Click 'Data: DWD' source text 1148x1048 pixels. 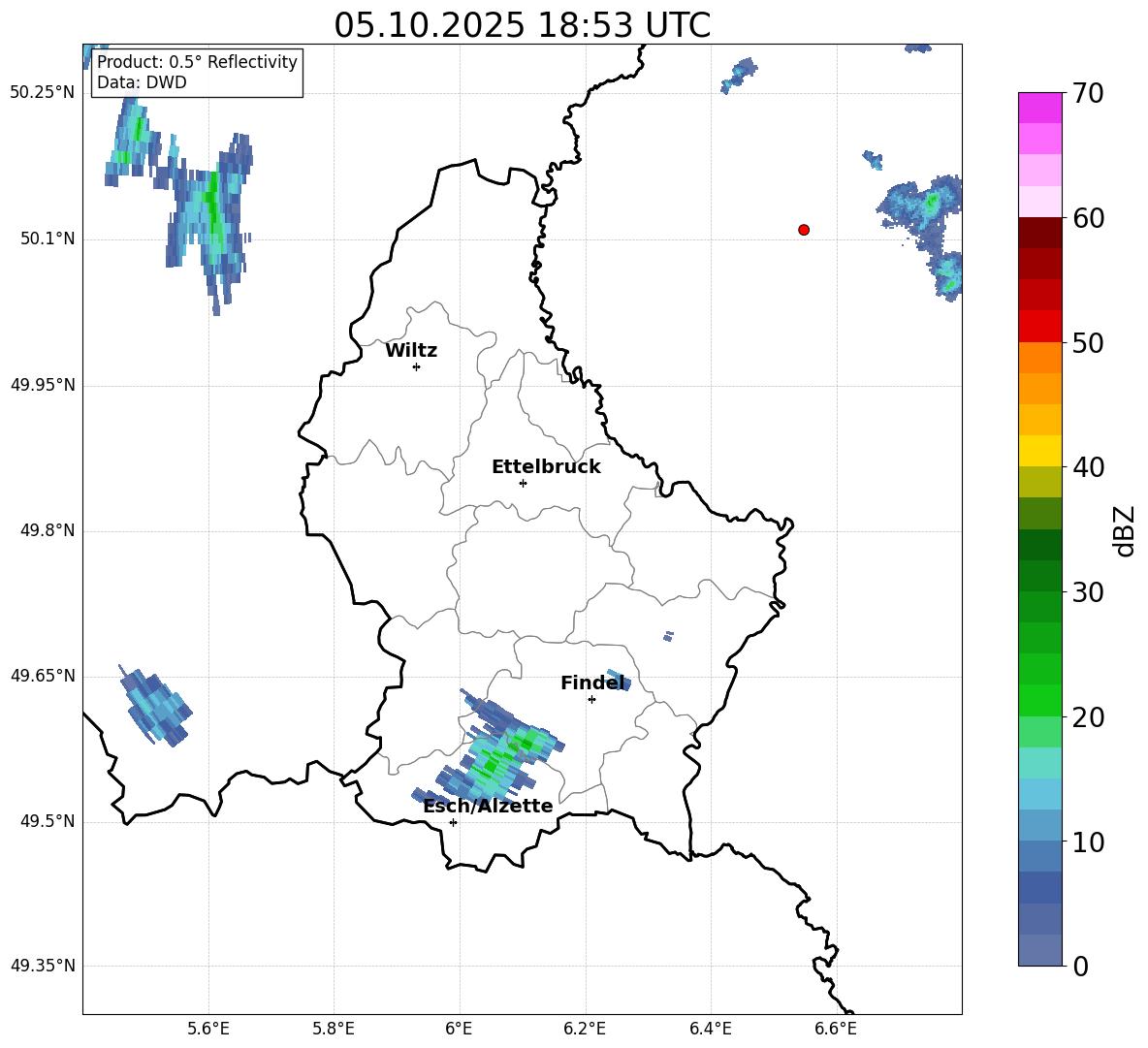point(142,82)
